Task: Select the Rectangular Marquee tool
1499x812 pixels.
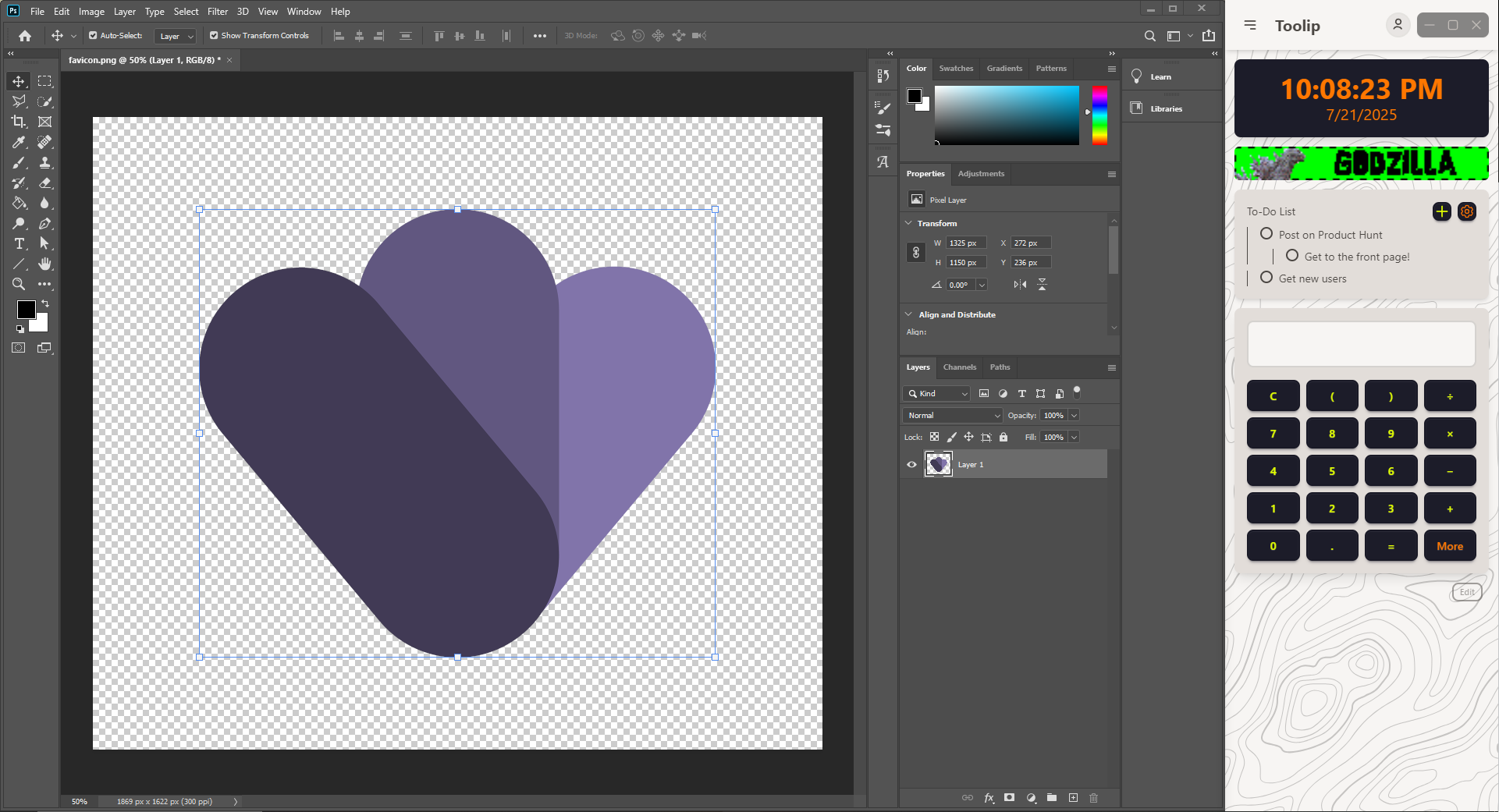Action: point(45,81)
